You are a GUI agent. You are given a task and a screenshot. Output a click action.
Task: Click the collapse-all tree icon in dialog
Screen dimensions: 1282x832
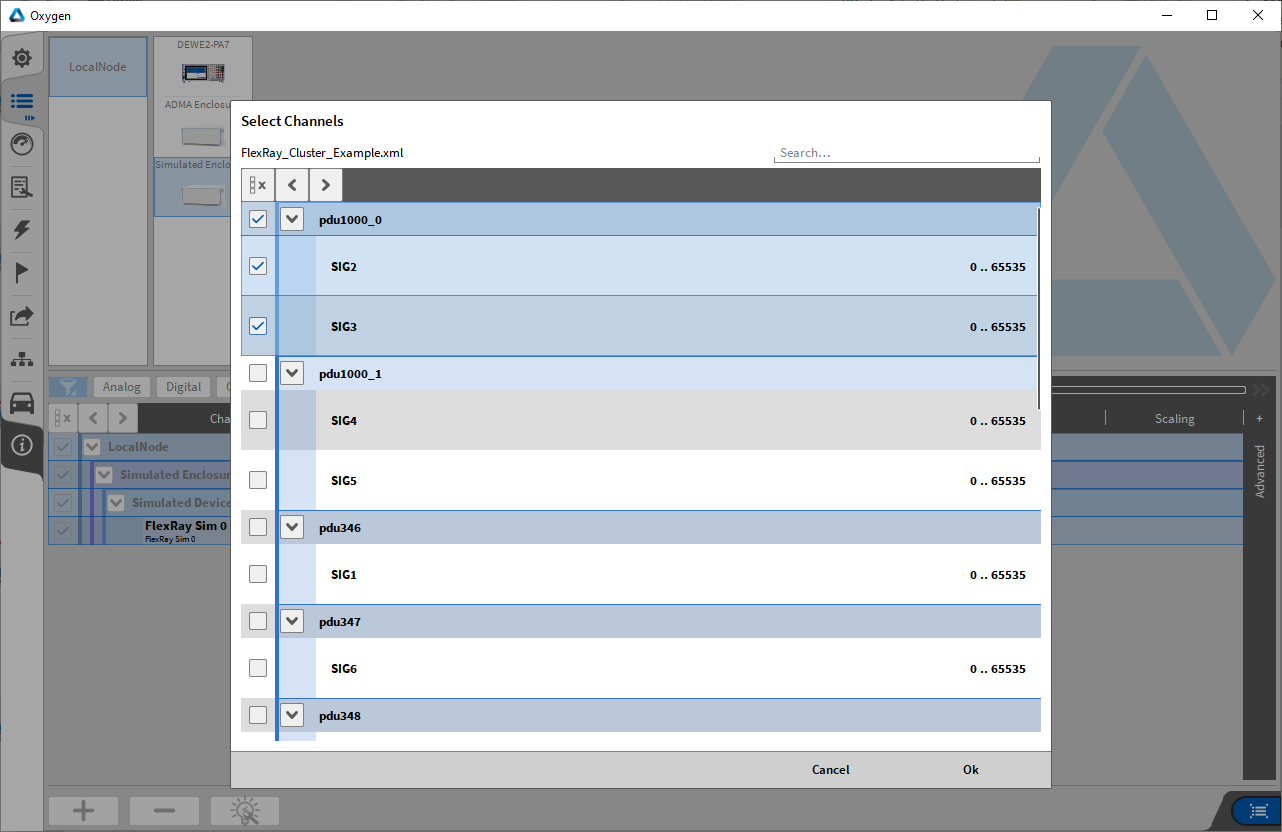click(x=258, y=185)
